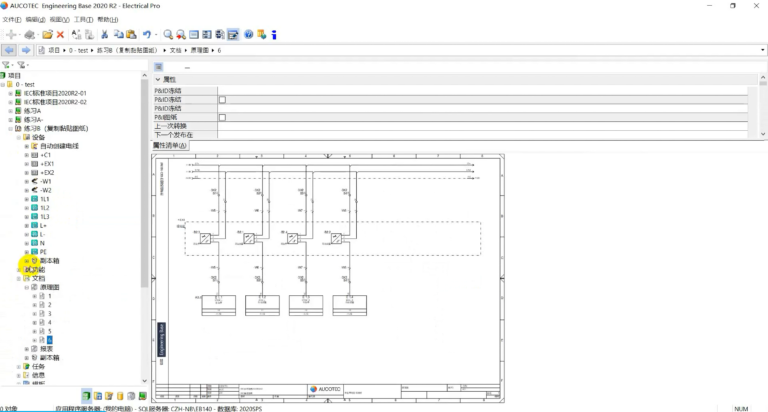Click the teal icon beside 1L1
This screenshot has height=412, width=768.
click(35, 199)
